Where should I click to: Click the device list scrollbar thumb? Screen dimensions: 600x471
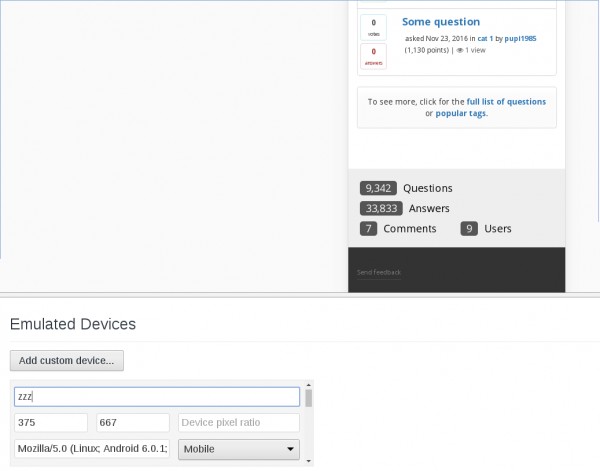(309, 399)
